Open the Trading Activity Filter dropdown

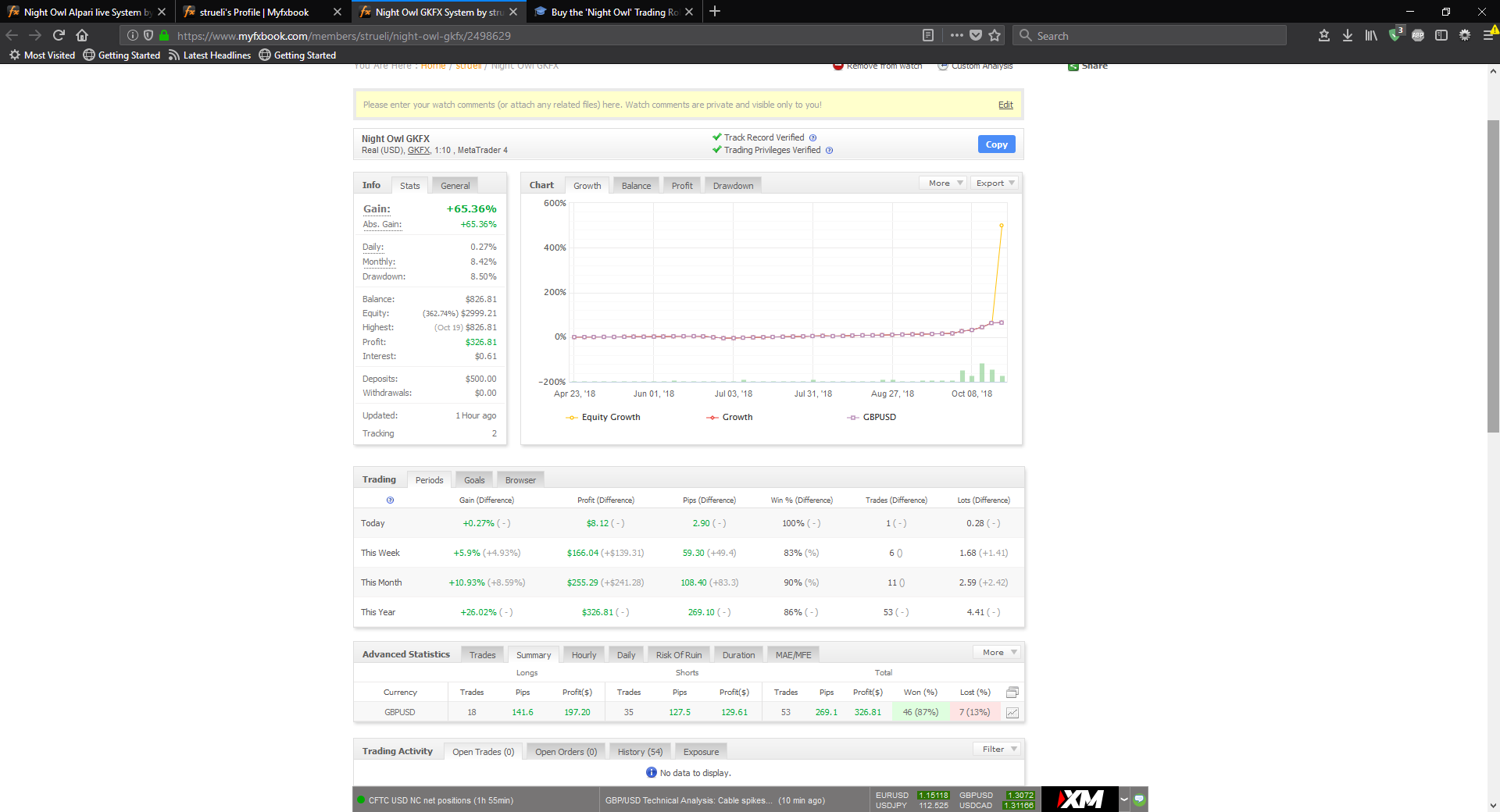coord(997,750)
